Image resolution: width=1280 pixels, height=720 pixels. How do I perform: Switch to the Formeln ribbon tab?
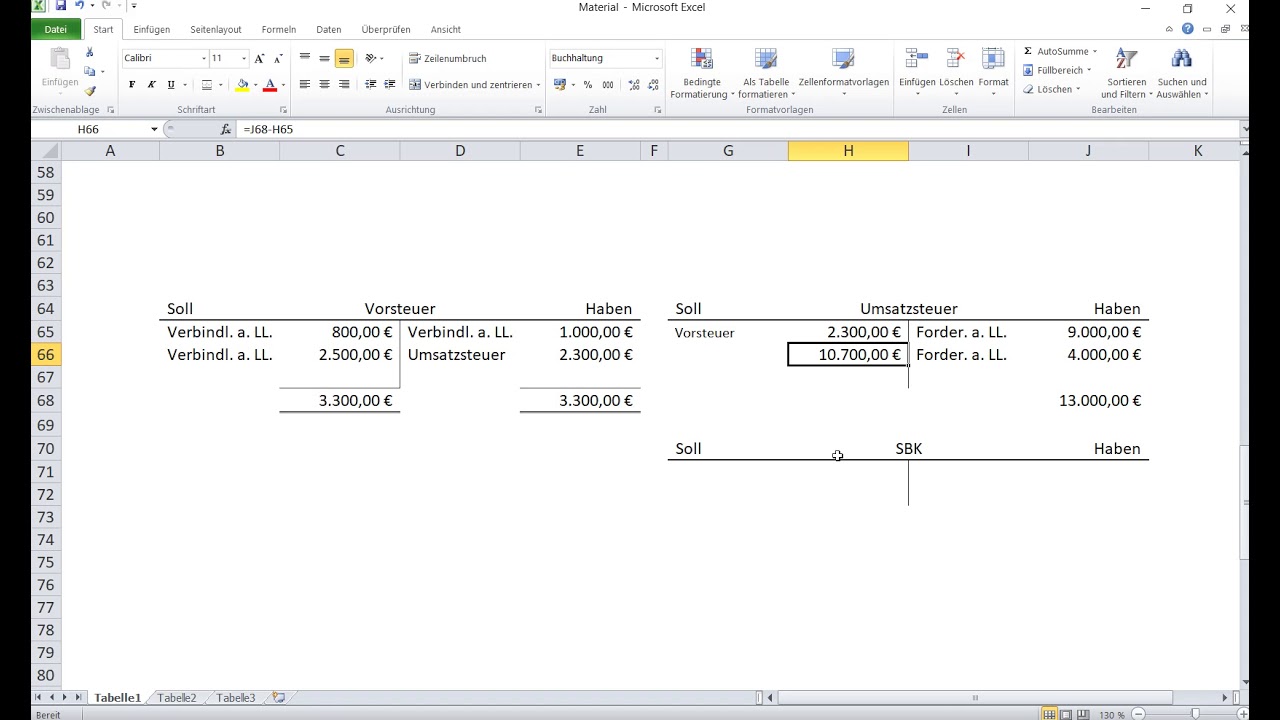tap(279, 30)
